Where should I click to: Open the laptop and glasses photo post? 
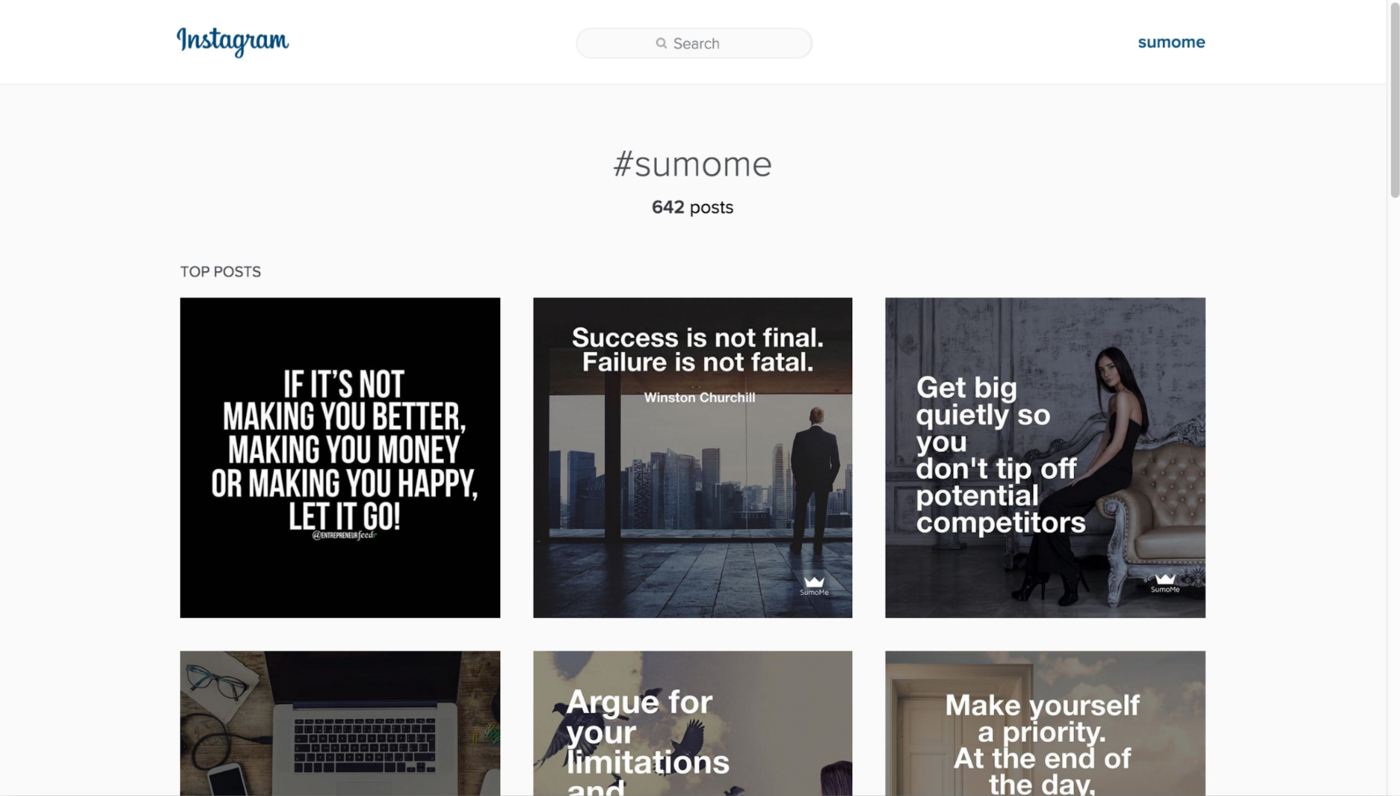(x=340, y=723)
